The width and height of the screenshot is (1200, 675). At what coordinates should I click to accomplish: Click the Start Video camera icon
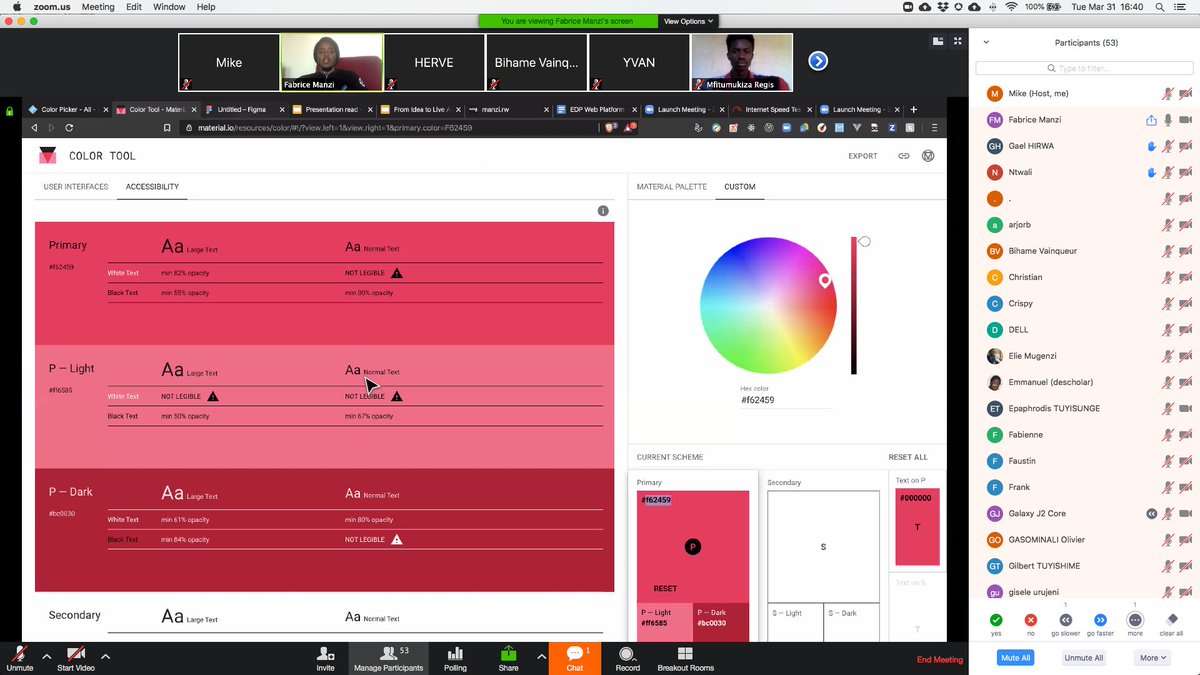pyautogui.click(x=76, y=653)
